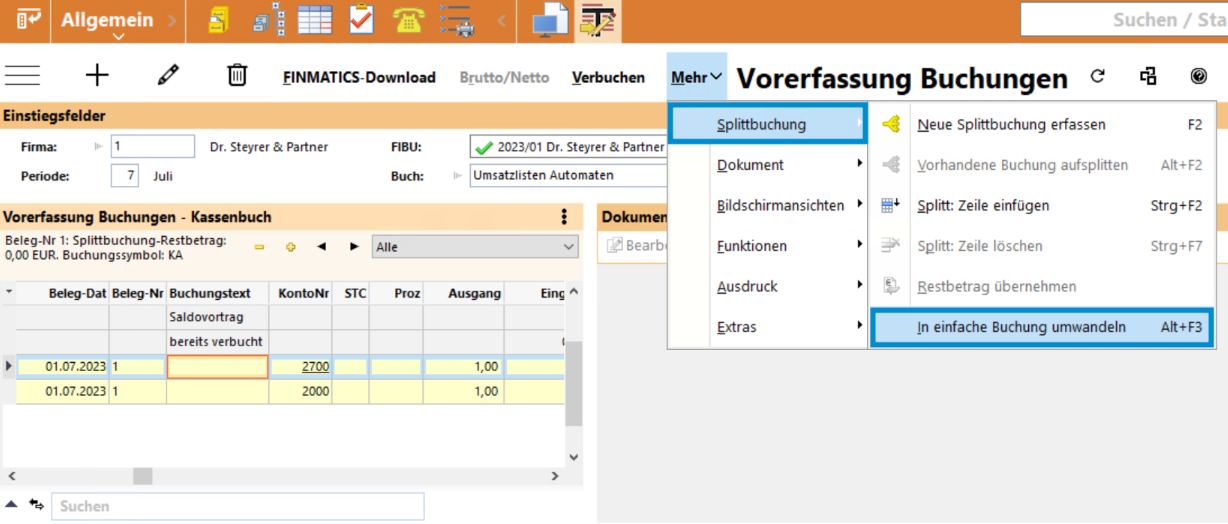Select 'In einfache Buchung umwandeln' menu entry
The width and height of the screenshot is (1228, 524).
[x=1021, y=327]
